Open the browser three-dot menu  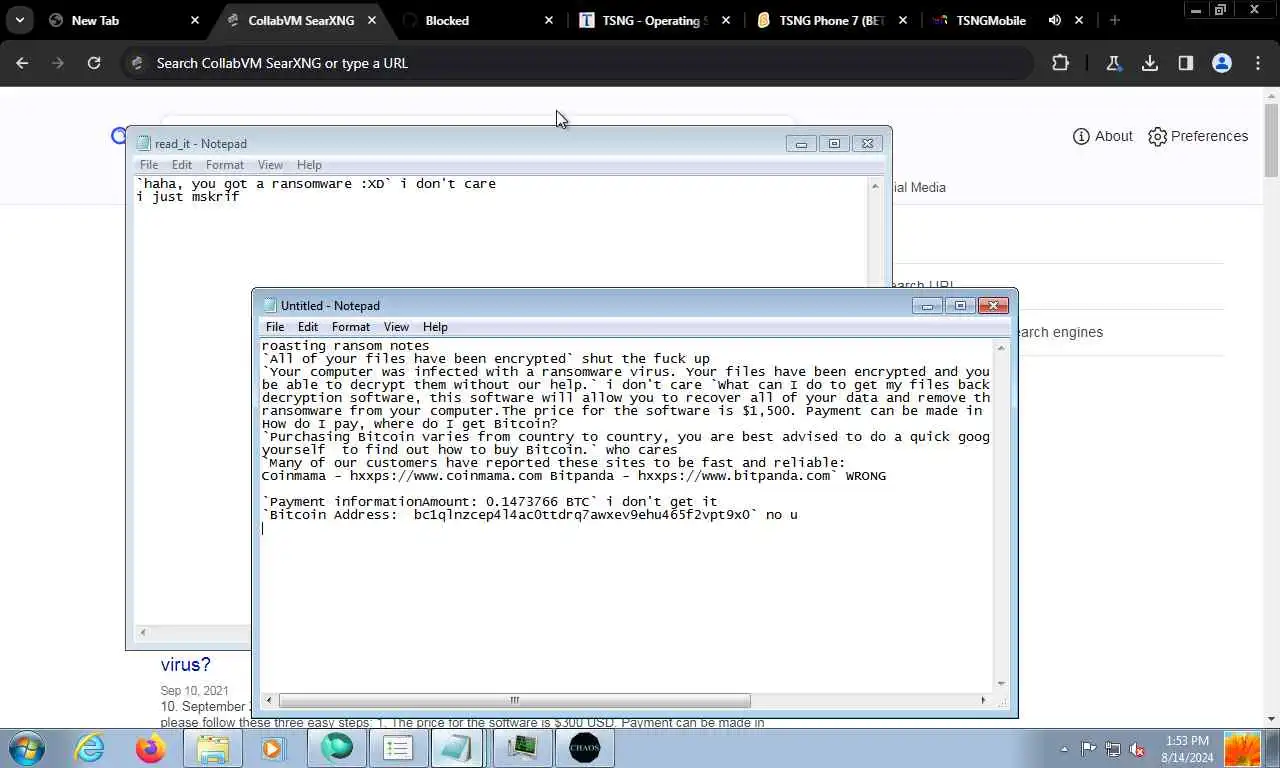[x=1258, y=63]
